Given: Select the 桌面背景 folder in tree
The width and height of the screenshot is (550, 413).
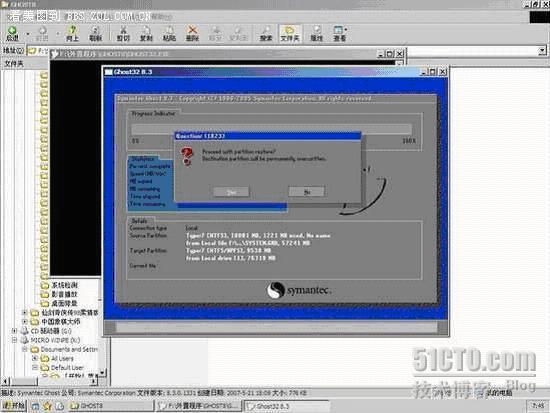Looking at the screenshot, I should [x=65, y=303].
